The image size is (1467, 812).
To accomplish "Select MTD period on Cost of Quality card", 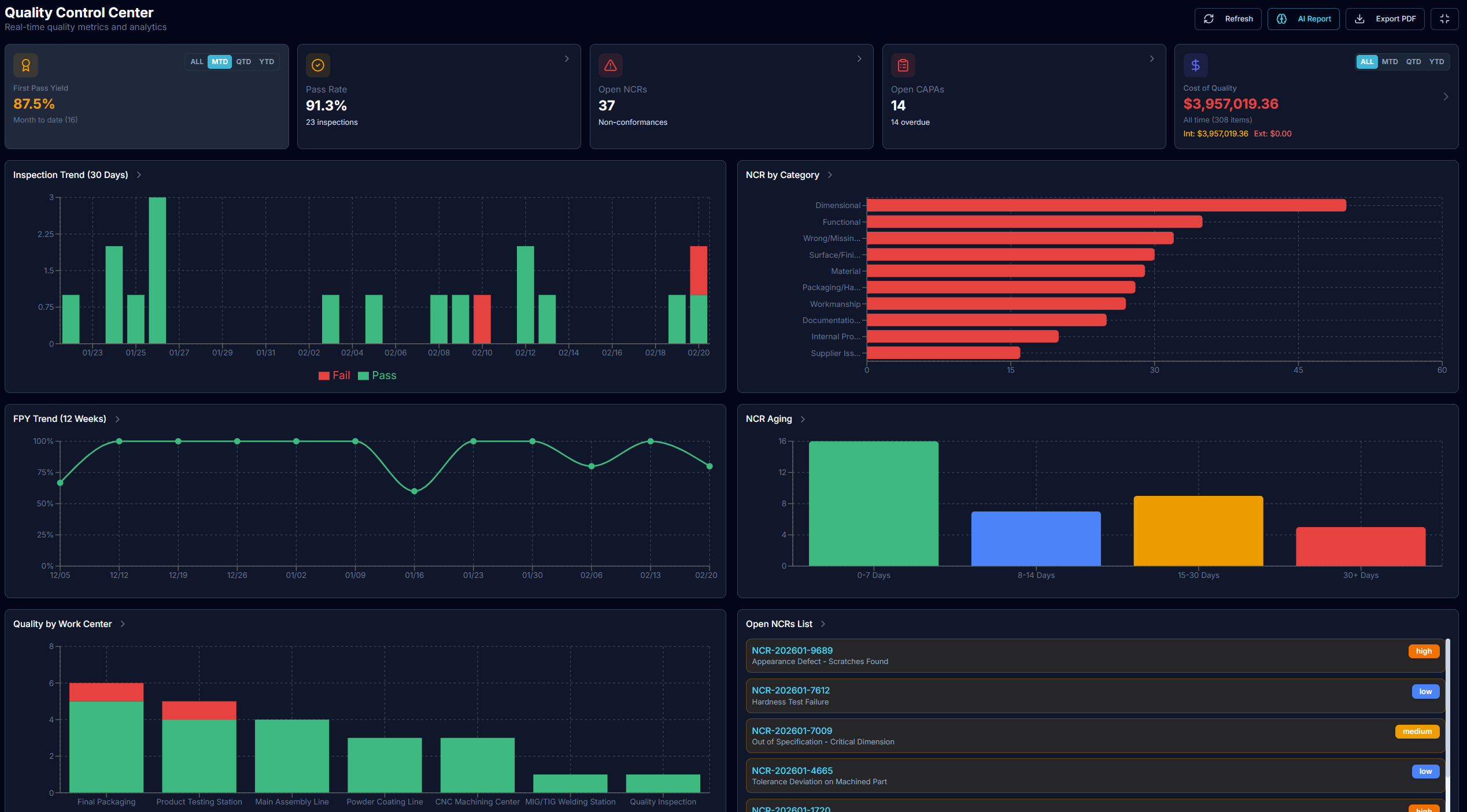I will 1390,62.
